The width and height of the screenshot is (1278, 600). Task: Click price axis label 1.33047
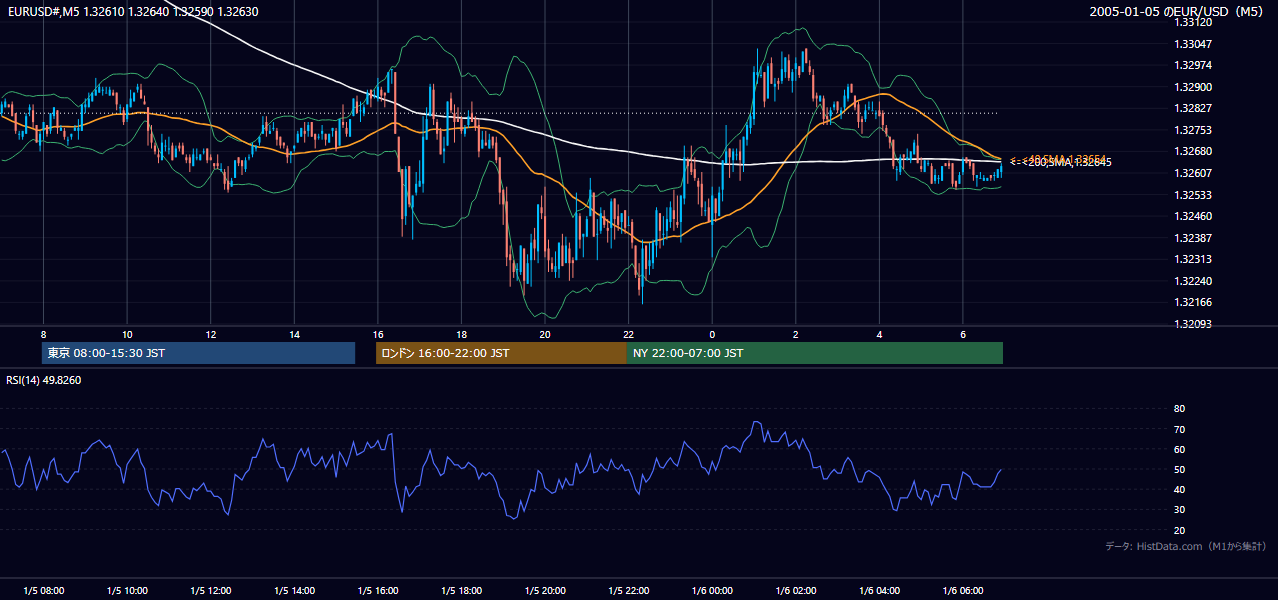(1193, 44)
